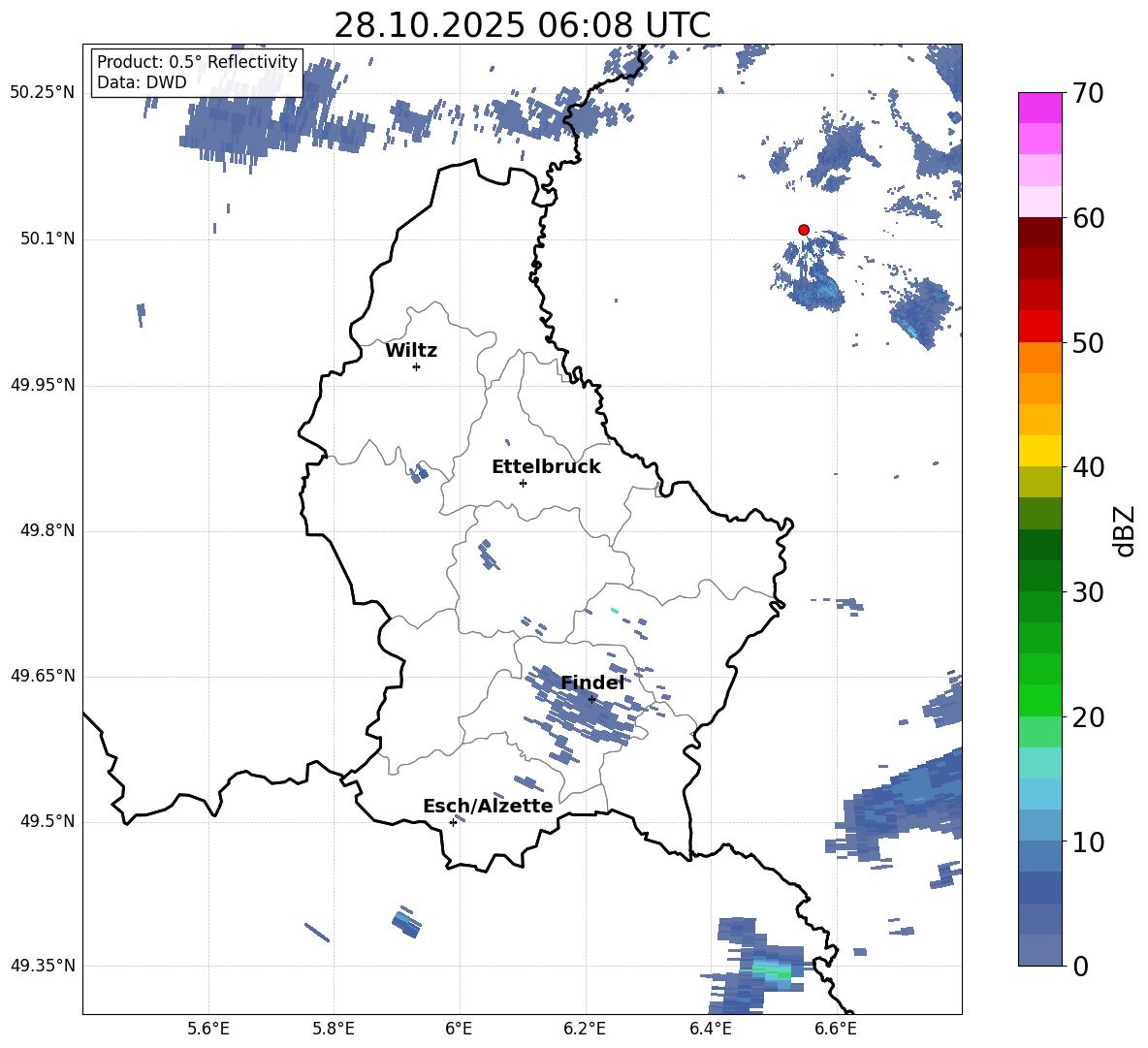The height and width of the screenshot is (1048, 1148).
Task: Click the Ettelbruck location cross marker
Action: (523, 483)
